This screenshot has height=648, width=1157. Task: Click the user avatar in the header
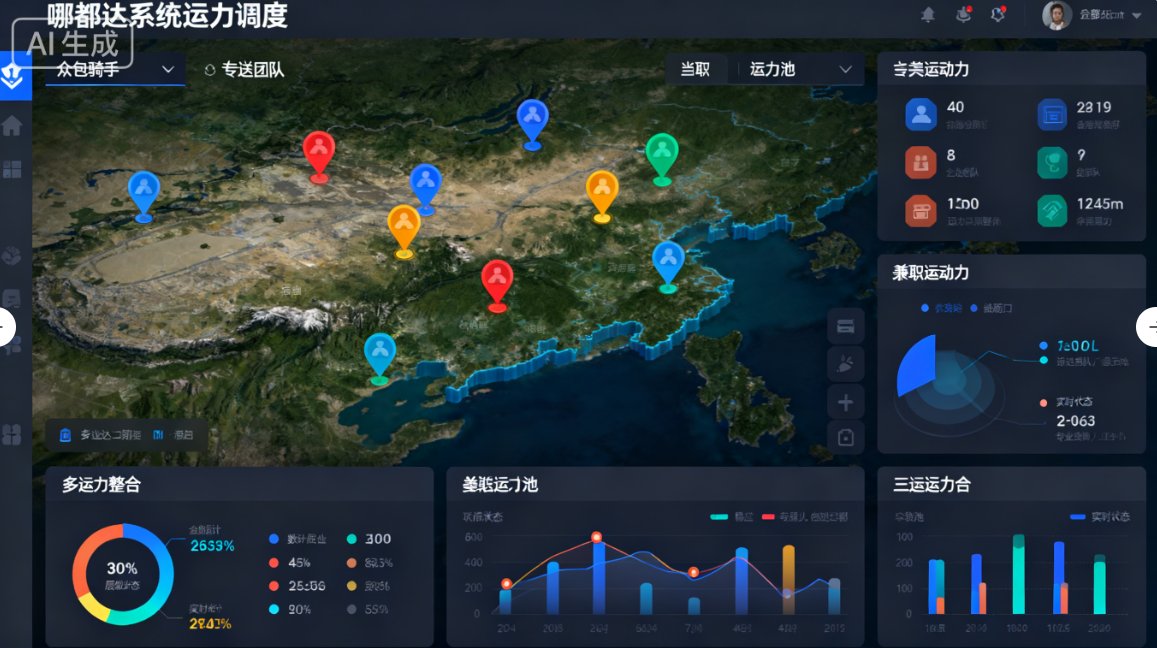1056,15
